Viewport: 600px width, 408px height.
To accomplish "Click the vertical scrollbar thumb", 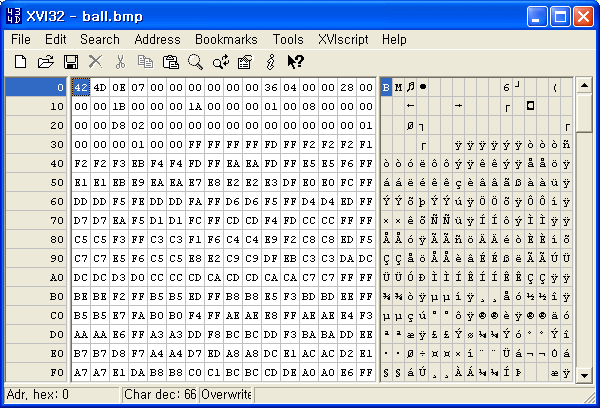I will pyautogui.click(x=584, y=112).
